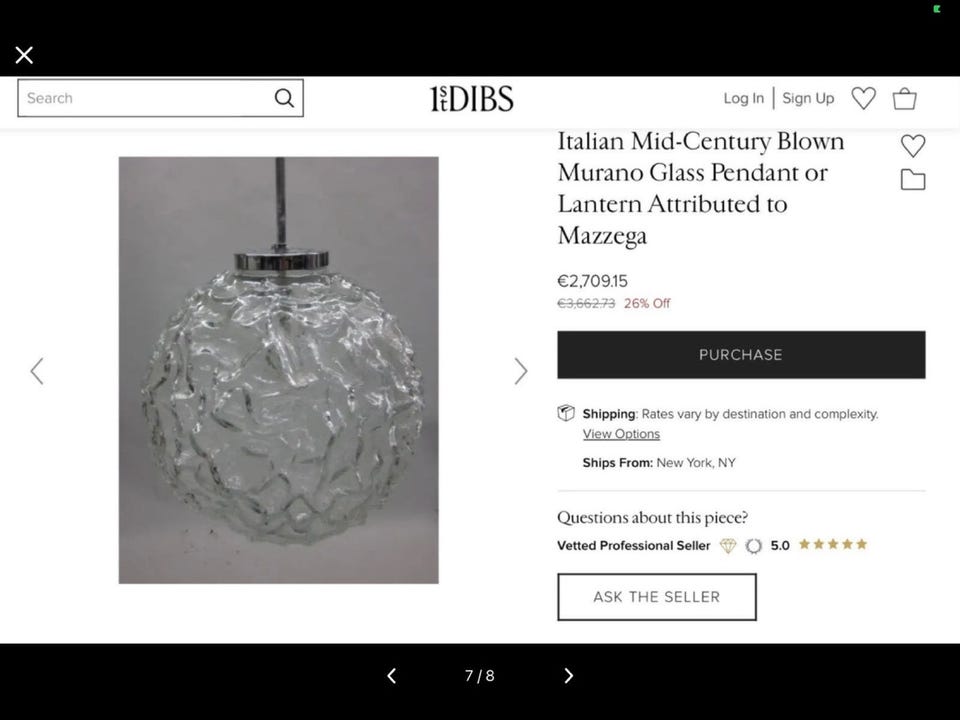The image size is (960, 720).
Task: Click the five-star seller rating
Action: coord(833,544)
